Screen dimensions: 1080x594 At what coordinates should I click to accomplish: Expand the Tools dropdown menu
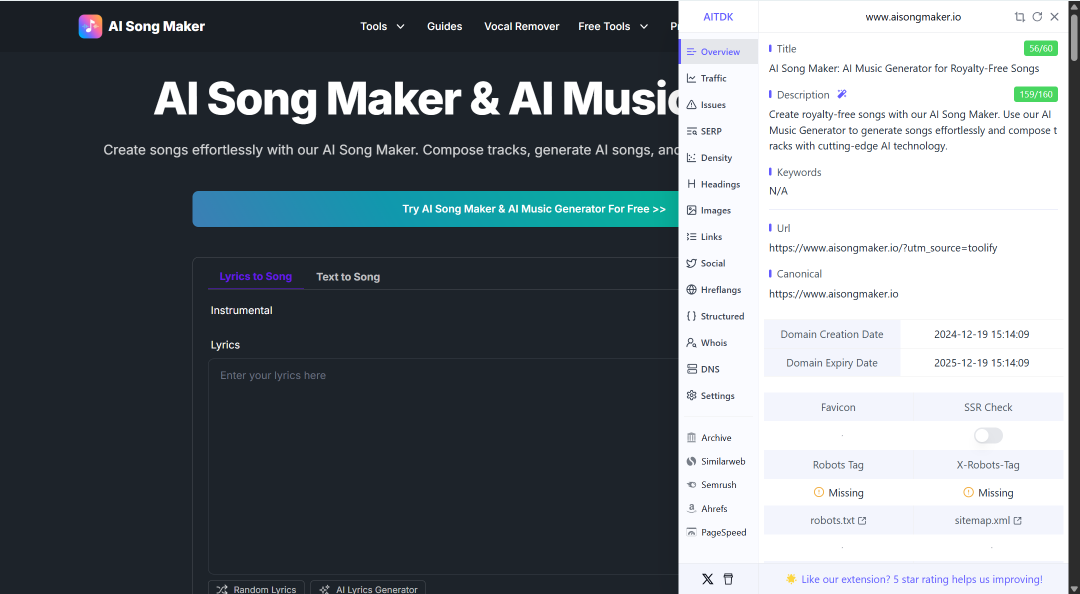(x=382, y=26)
